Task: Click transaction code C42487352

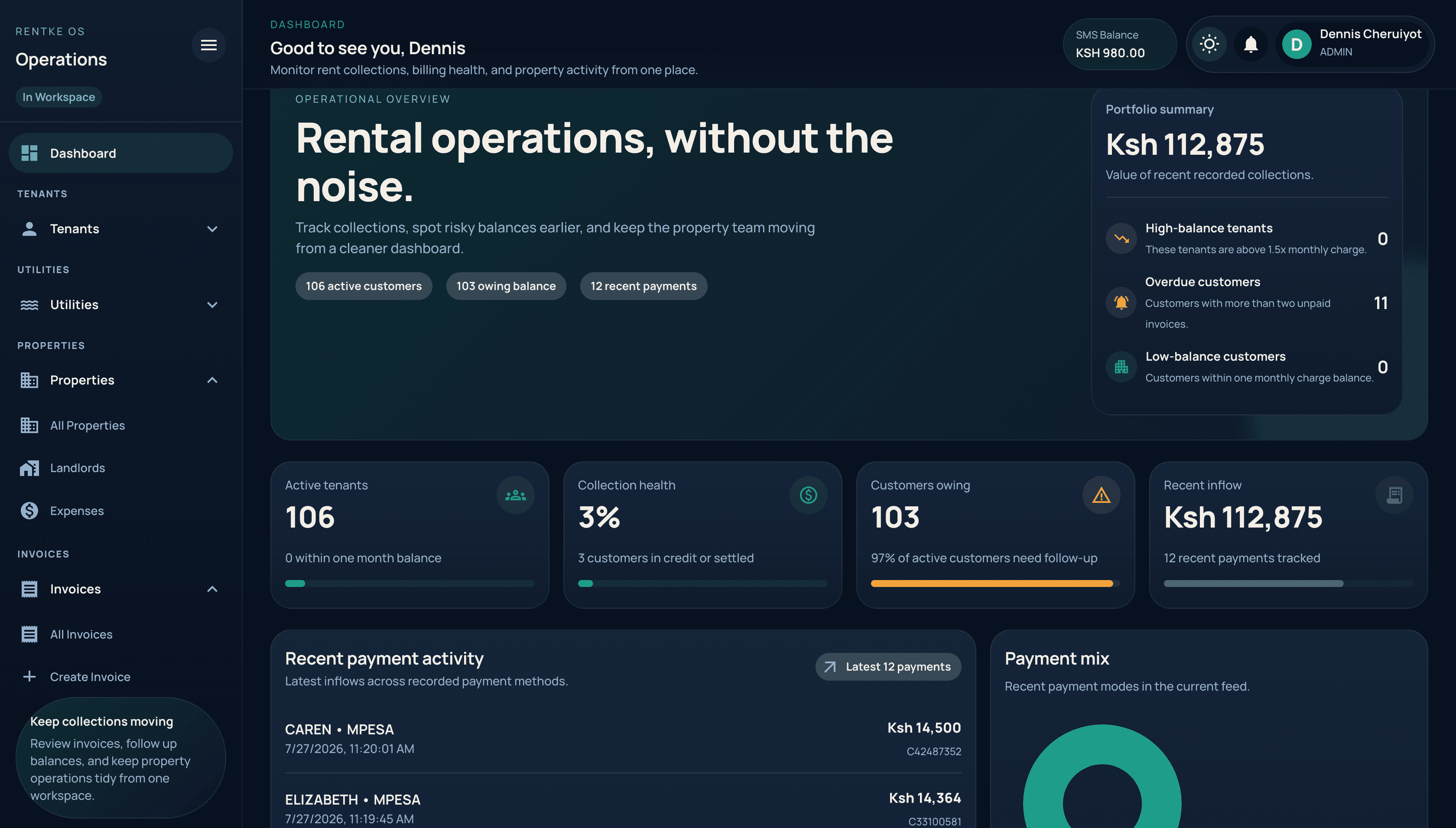Action: click(934, 751)
